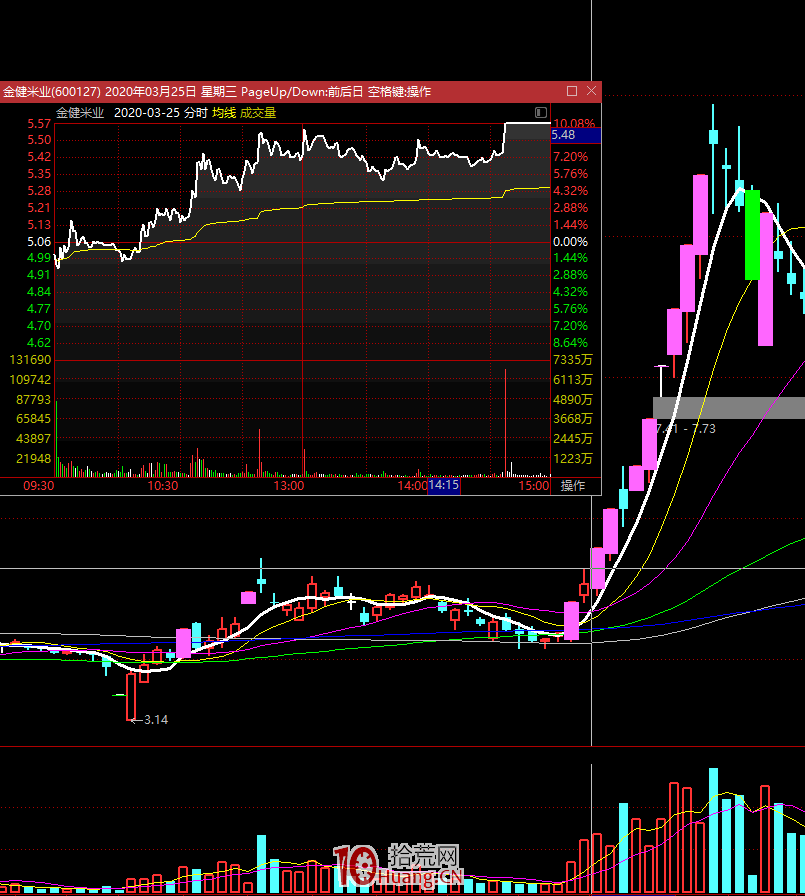Image resolution: width=805 pixels, height=896 pixels.
Task: Maximize the intraday popup window
Action: tap(572, 91)
